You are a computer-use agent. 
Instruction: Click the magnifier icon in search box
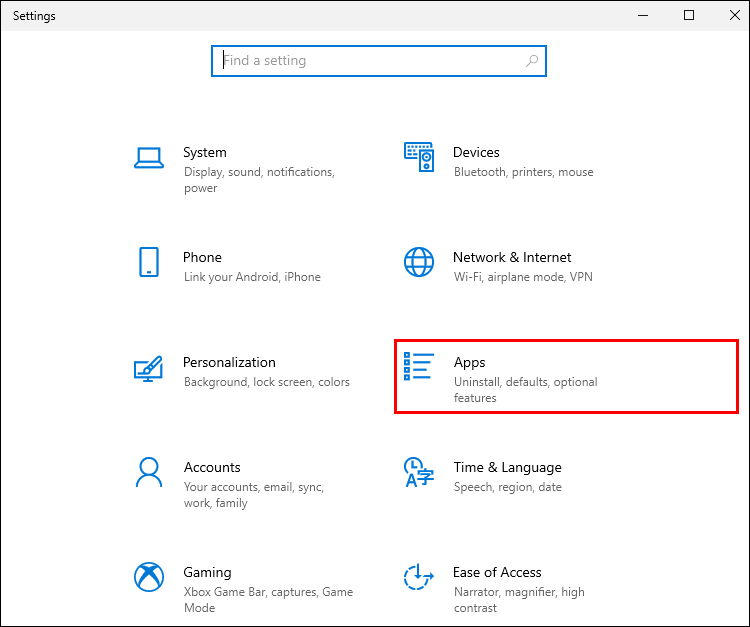tap(532, 61)
